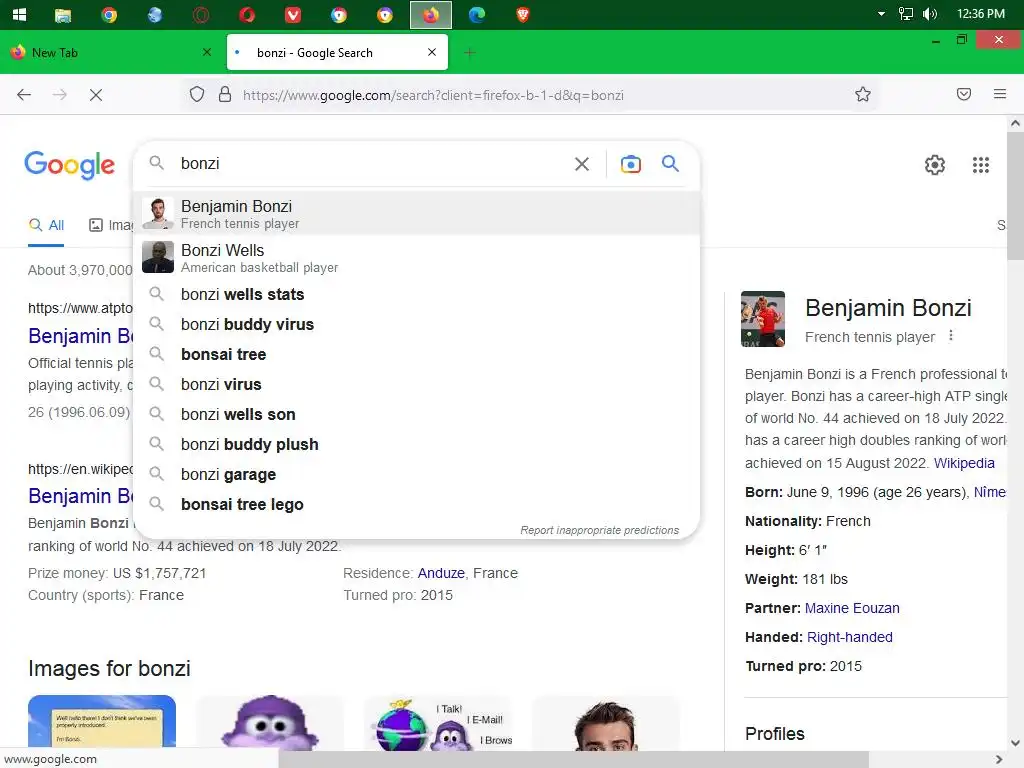The height and width of the screenshot is (768, 1024).
Task: Choose suggestion bonzi buddy plush
Action: point(417,445)
